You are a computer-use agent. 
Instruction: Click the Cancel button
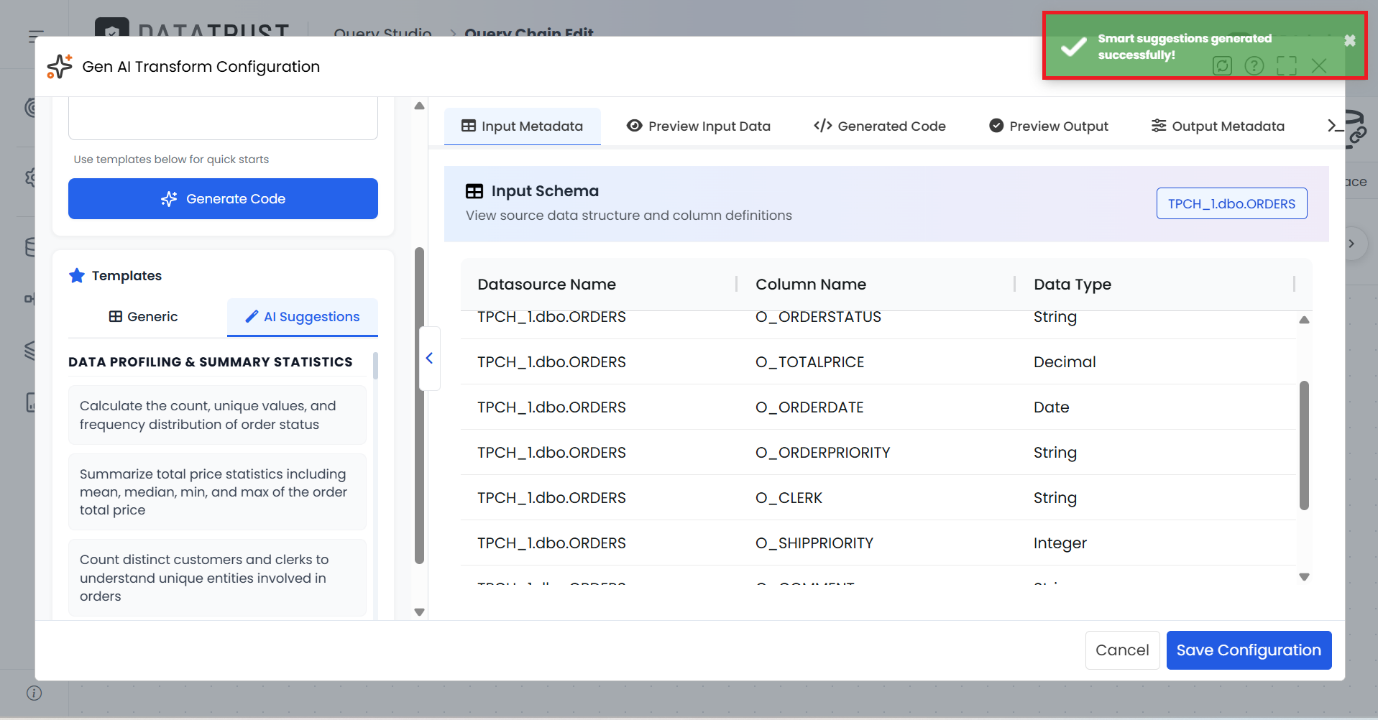click(1122, 650)
